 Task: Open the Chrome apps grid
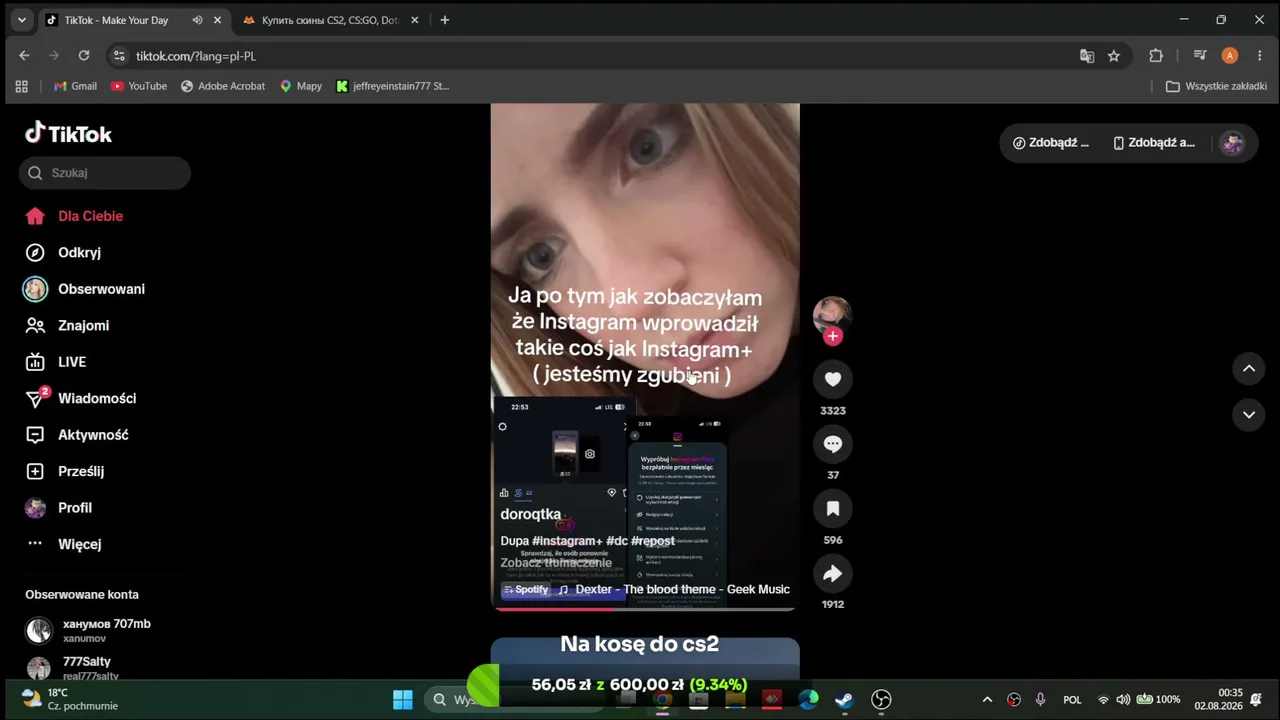(21, 86)
